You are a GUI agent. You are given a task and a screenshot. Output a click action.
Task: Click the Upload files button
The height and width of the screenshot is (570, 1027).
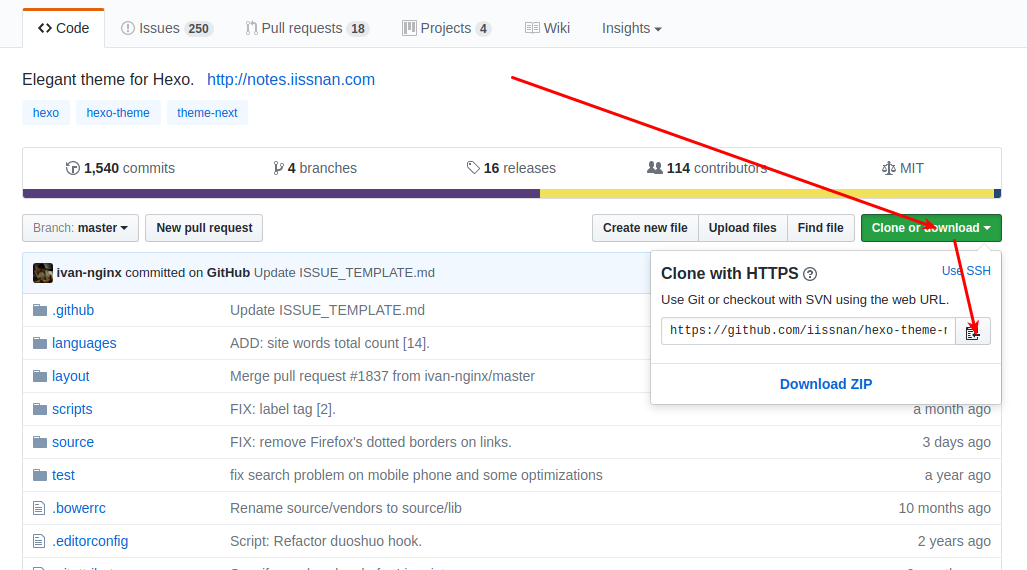(743, 228)
